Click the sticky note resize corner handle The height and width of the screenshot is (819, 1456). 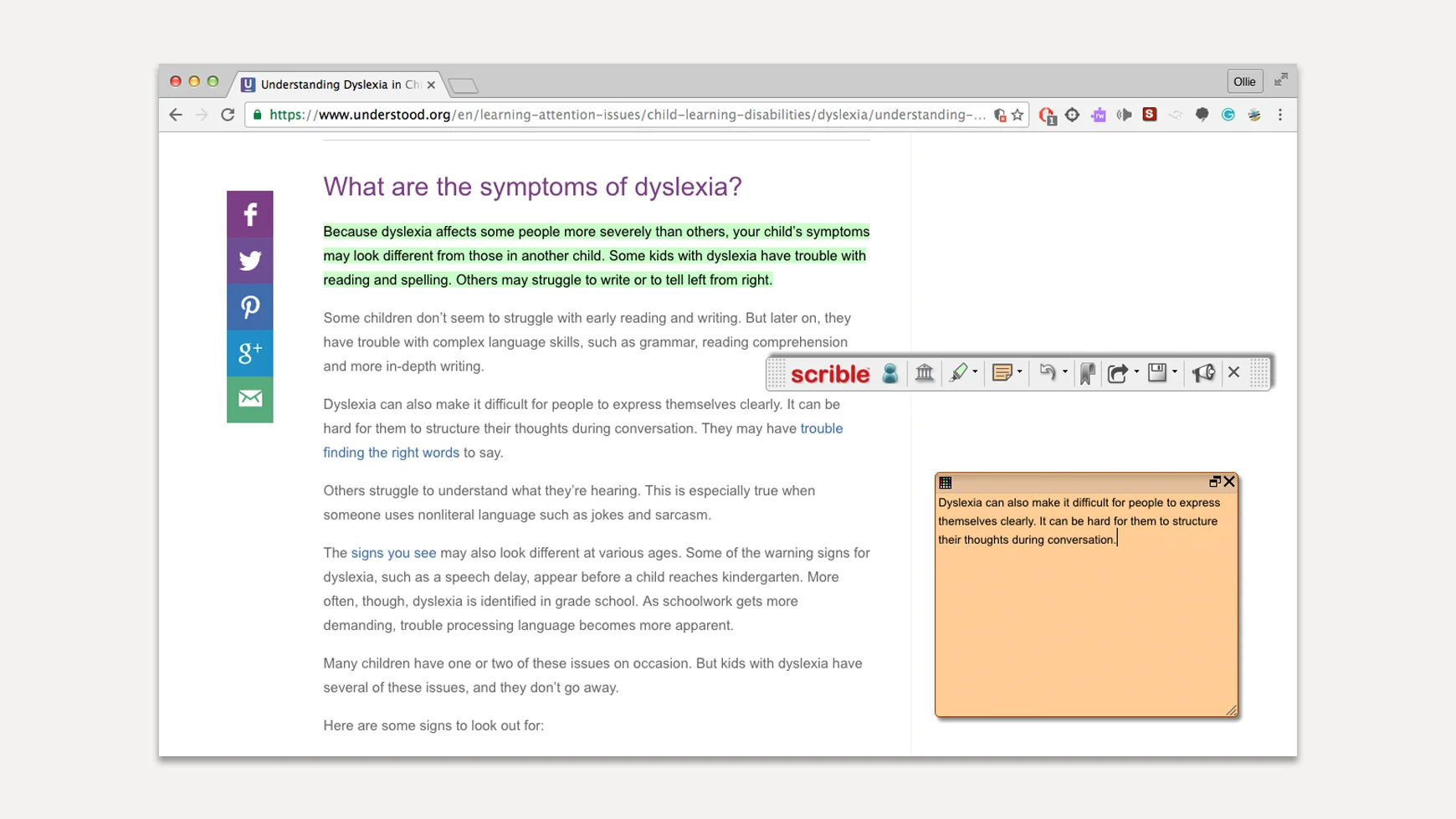[x=1231, y=710]
